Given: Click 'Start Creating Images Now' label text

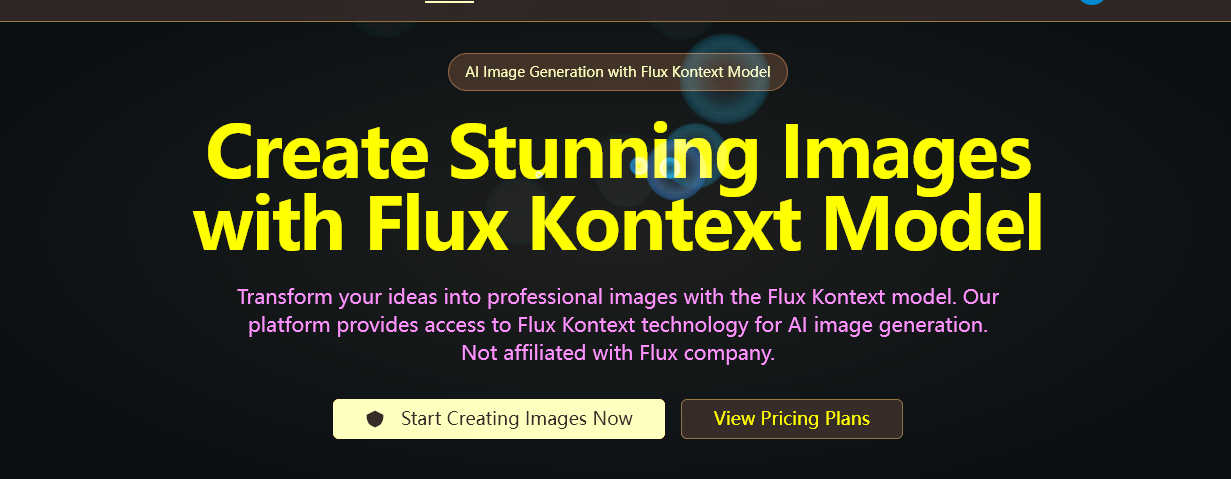Looking at the screenshot, I should click(517, 419).
